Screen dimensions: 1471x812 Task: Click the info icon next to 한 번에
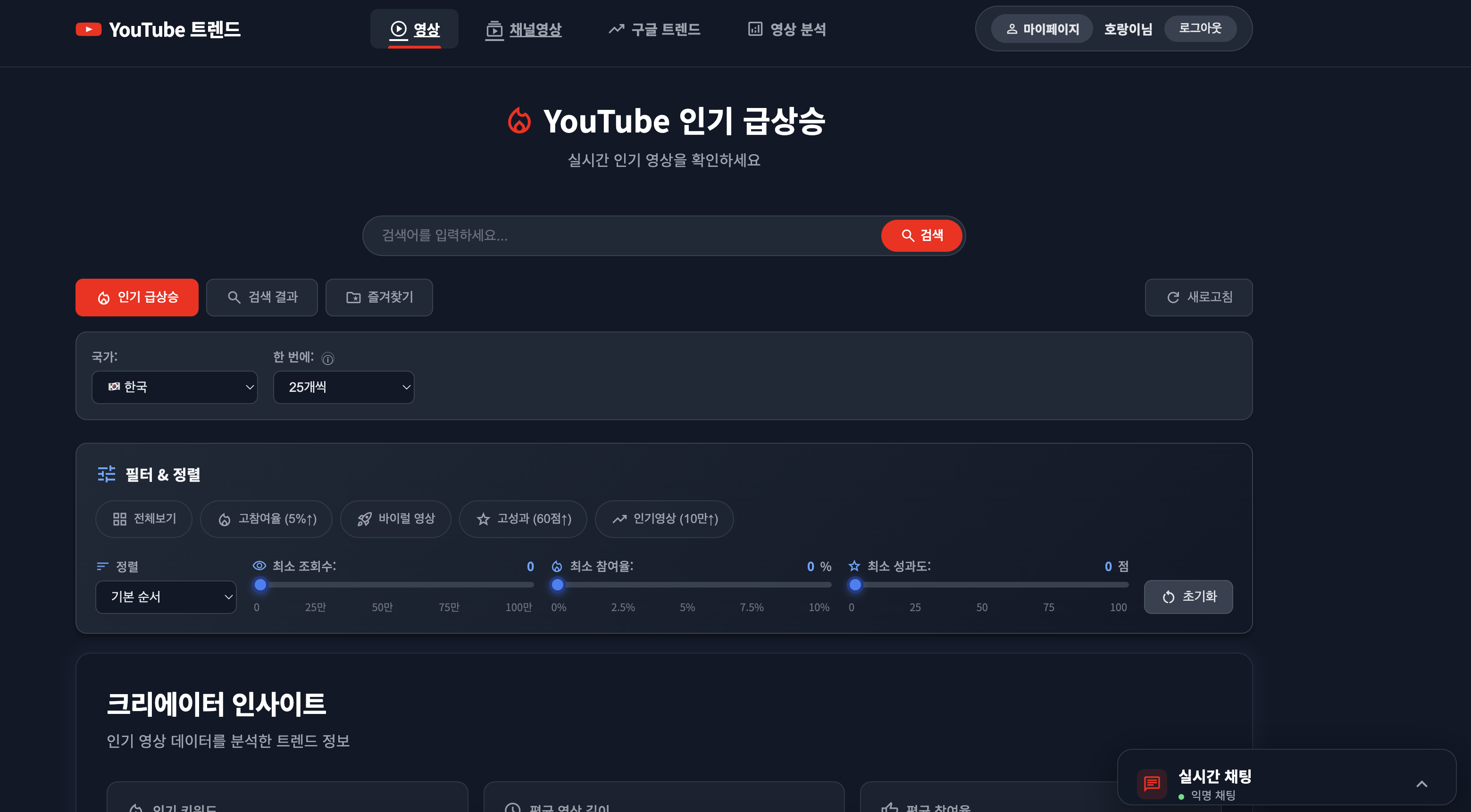328,358
